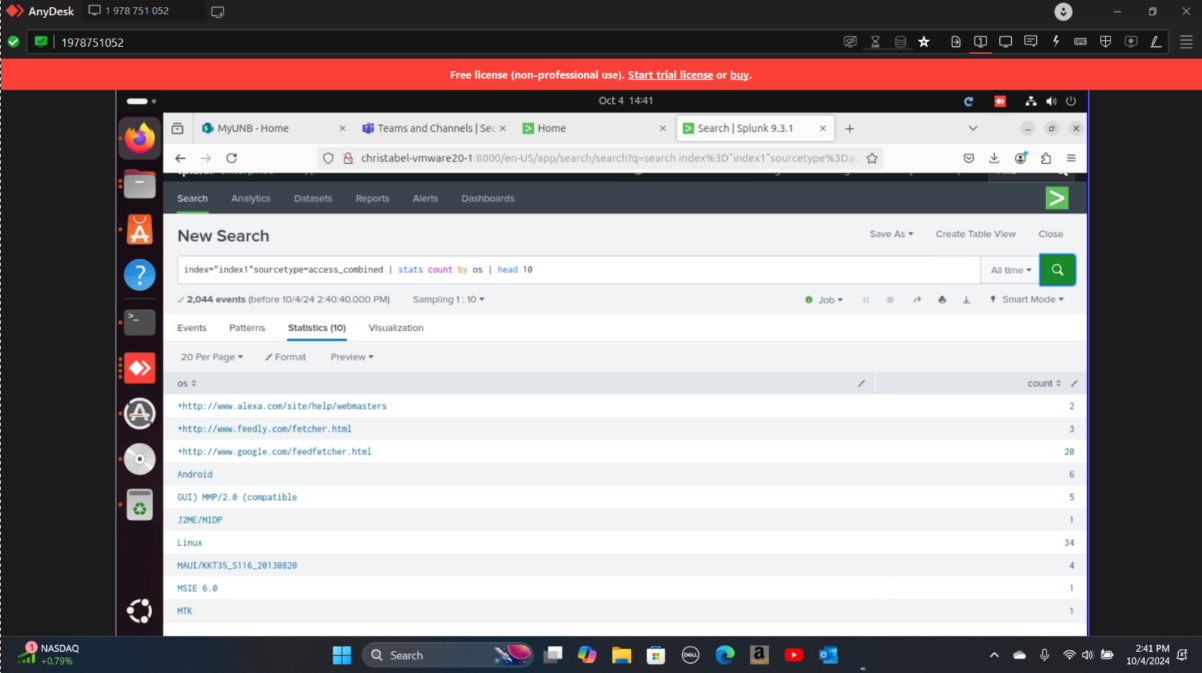Image resolution: width=1202 pixels, height=673 pixels.
Task: Open the 20 Per Page dropdown
Action: click(211, 357)
